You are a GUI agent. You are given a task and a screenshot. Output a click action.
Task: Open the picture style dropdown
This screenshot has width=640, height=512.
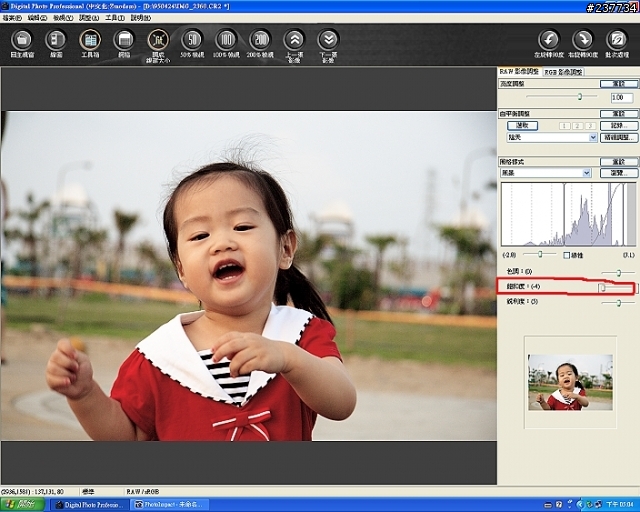click(x=546, y=173)
